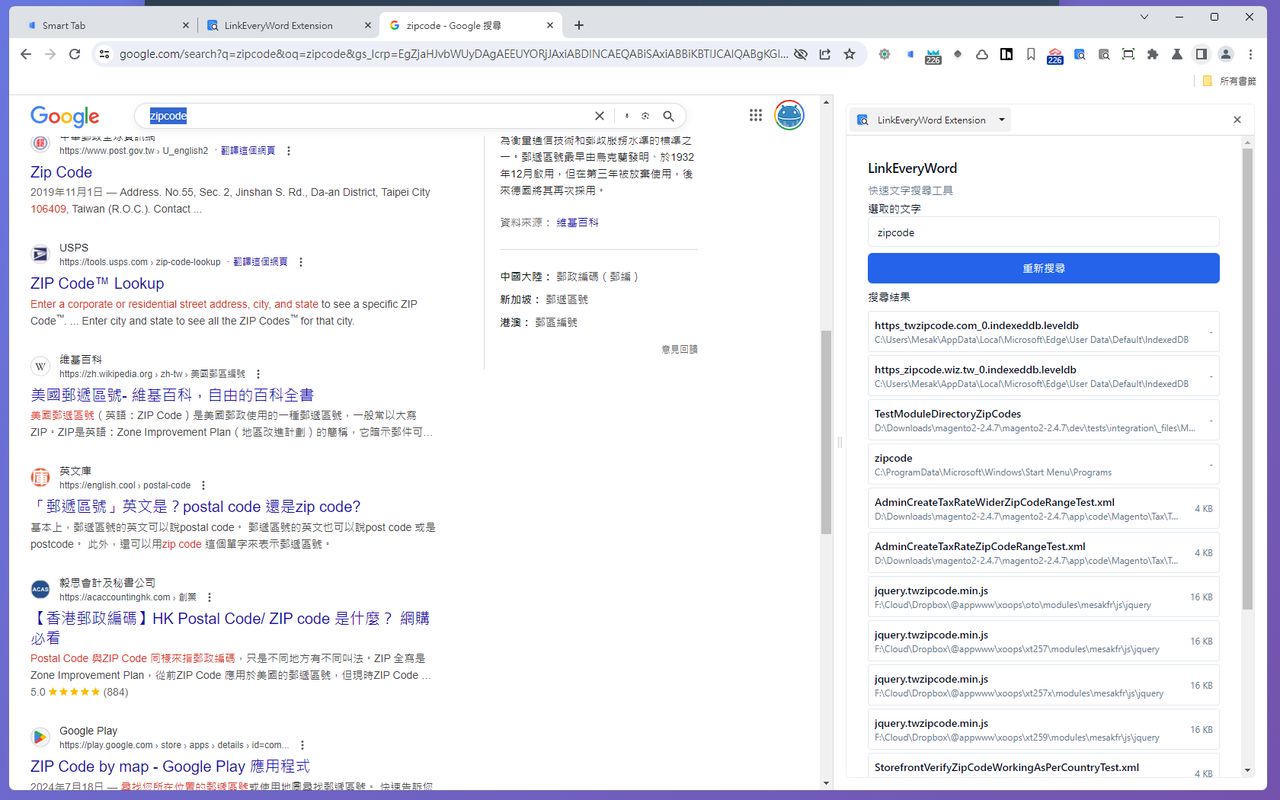Open the green screenshot capture extension

(1128, 54)
